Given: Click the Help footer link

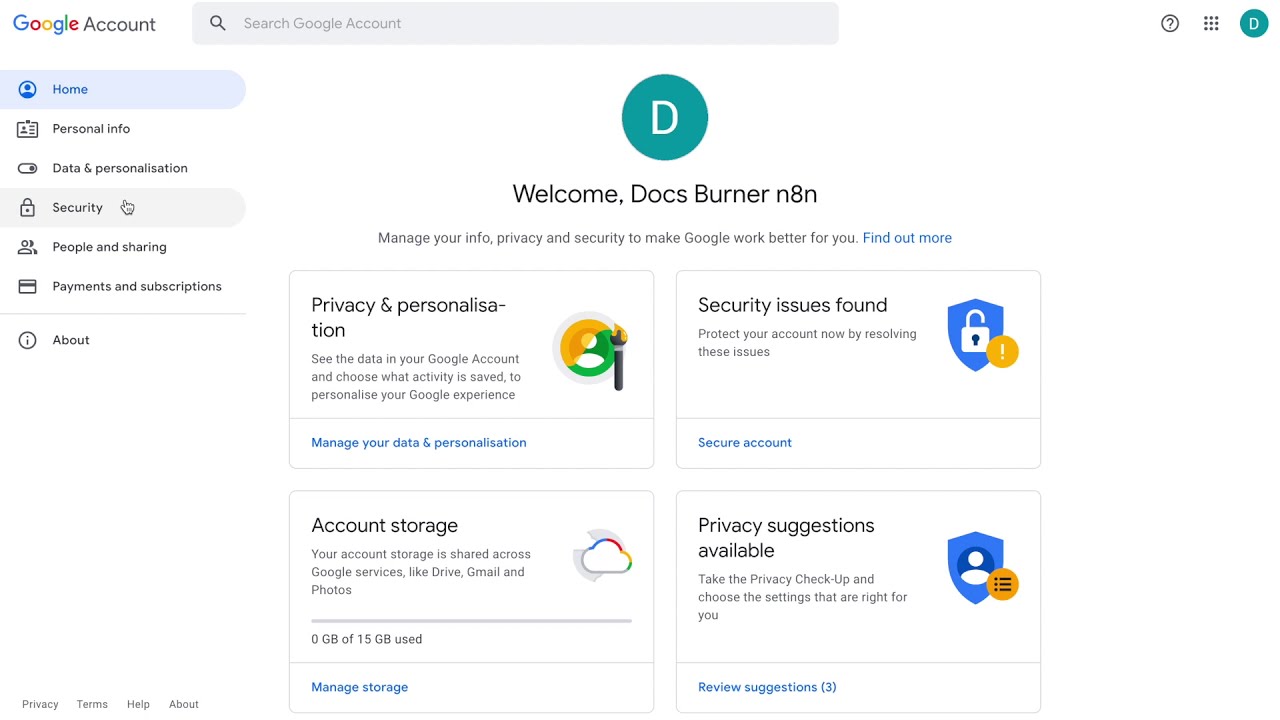Looking at the screenshot, I should coord(138,704).
